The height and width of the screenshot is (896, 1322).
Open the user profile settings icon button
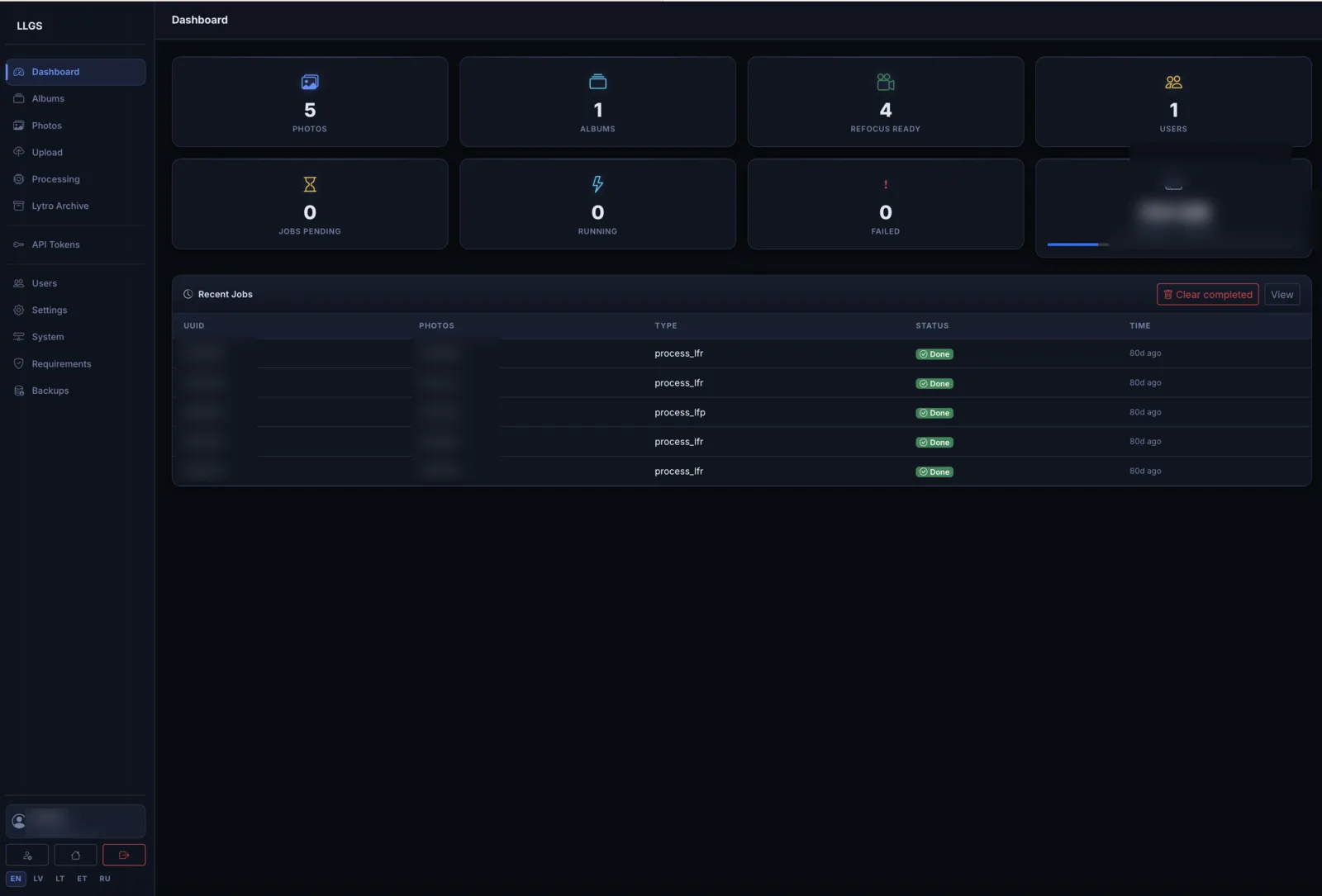tap(27, 855)
